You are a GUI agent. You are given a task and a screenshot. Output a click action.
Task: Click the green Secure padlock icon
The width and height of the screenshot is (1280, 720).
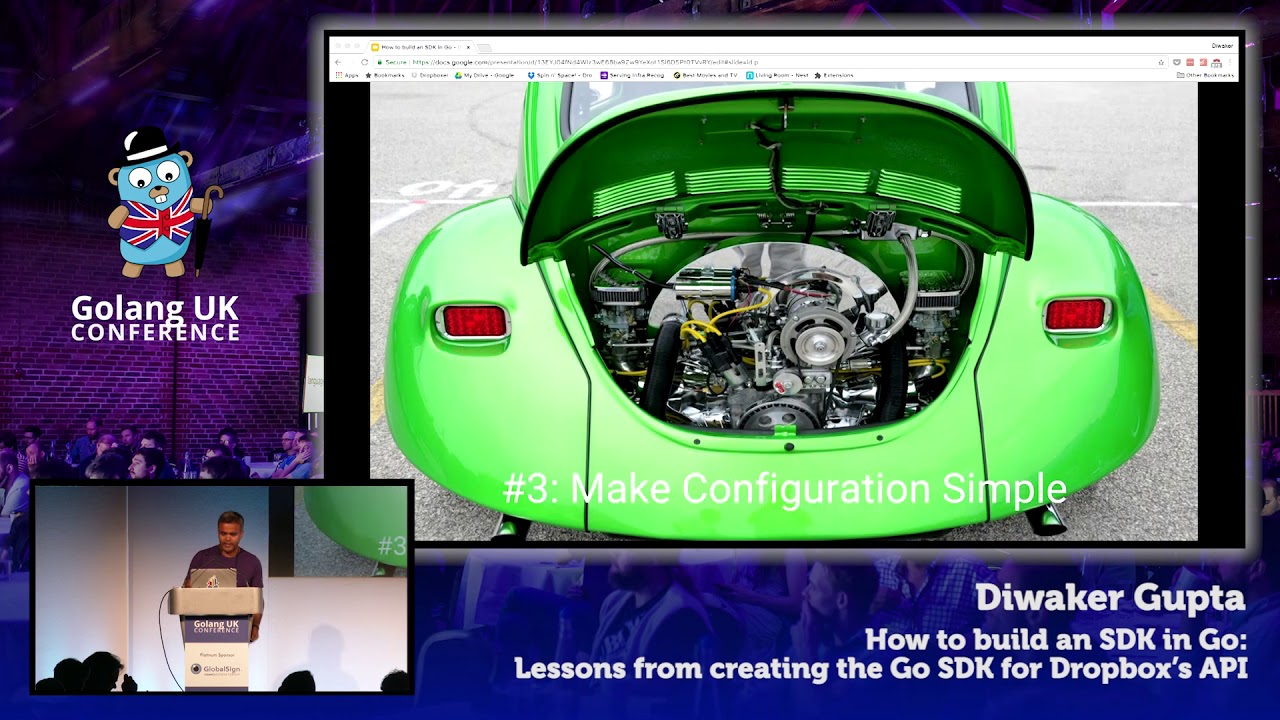click(x=378, y=62)
